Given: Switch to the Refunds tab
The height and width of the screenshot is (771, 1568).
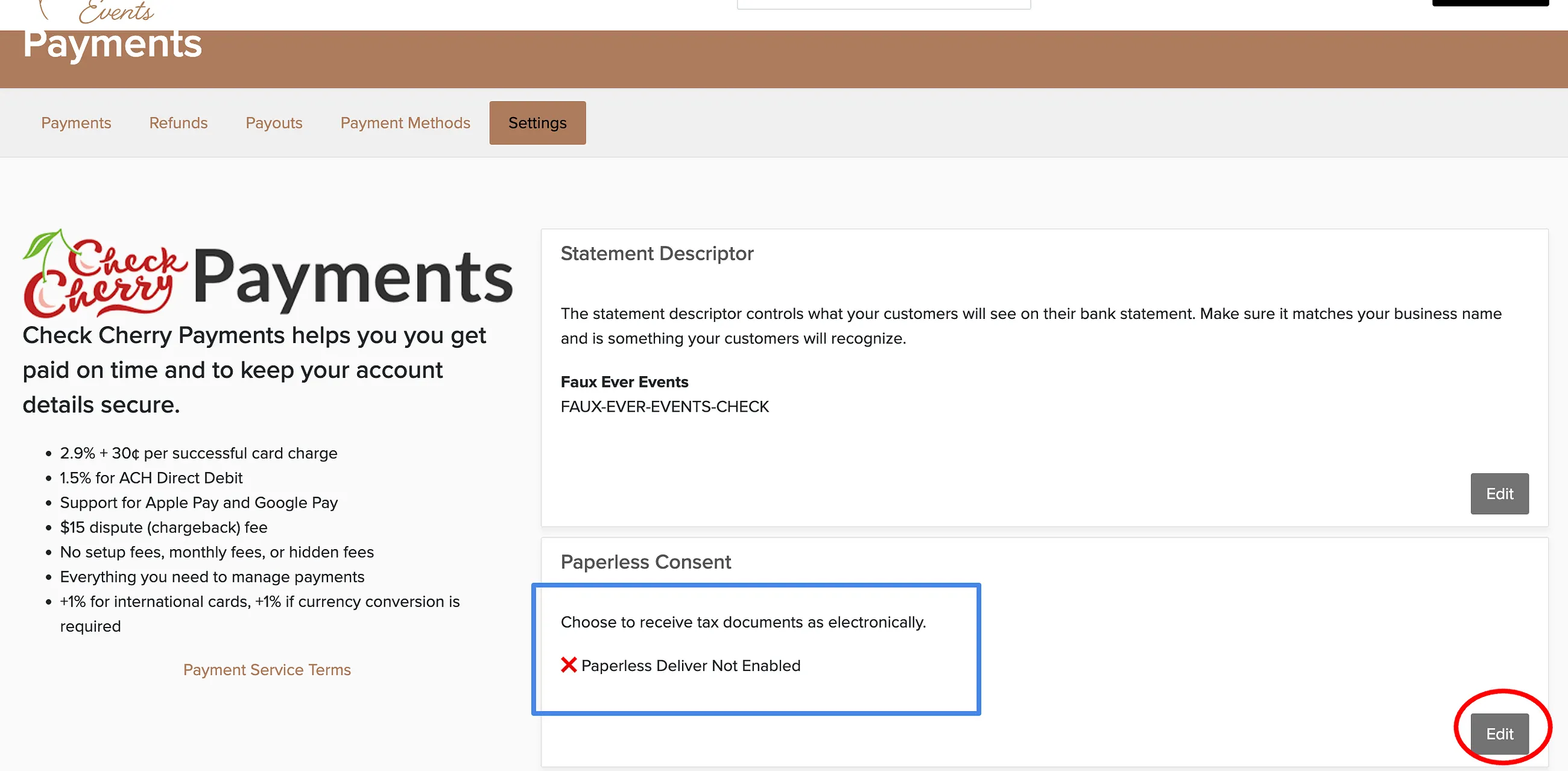Looking at the screenshot, I should tap(179, 123).
